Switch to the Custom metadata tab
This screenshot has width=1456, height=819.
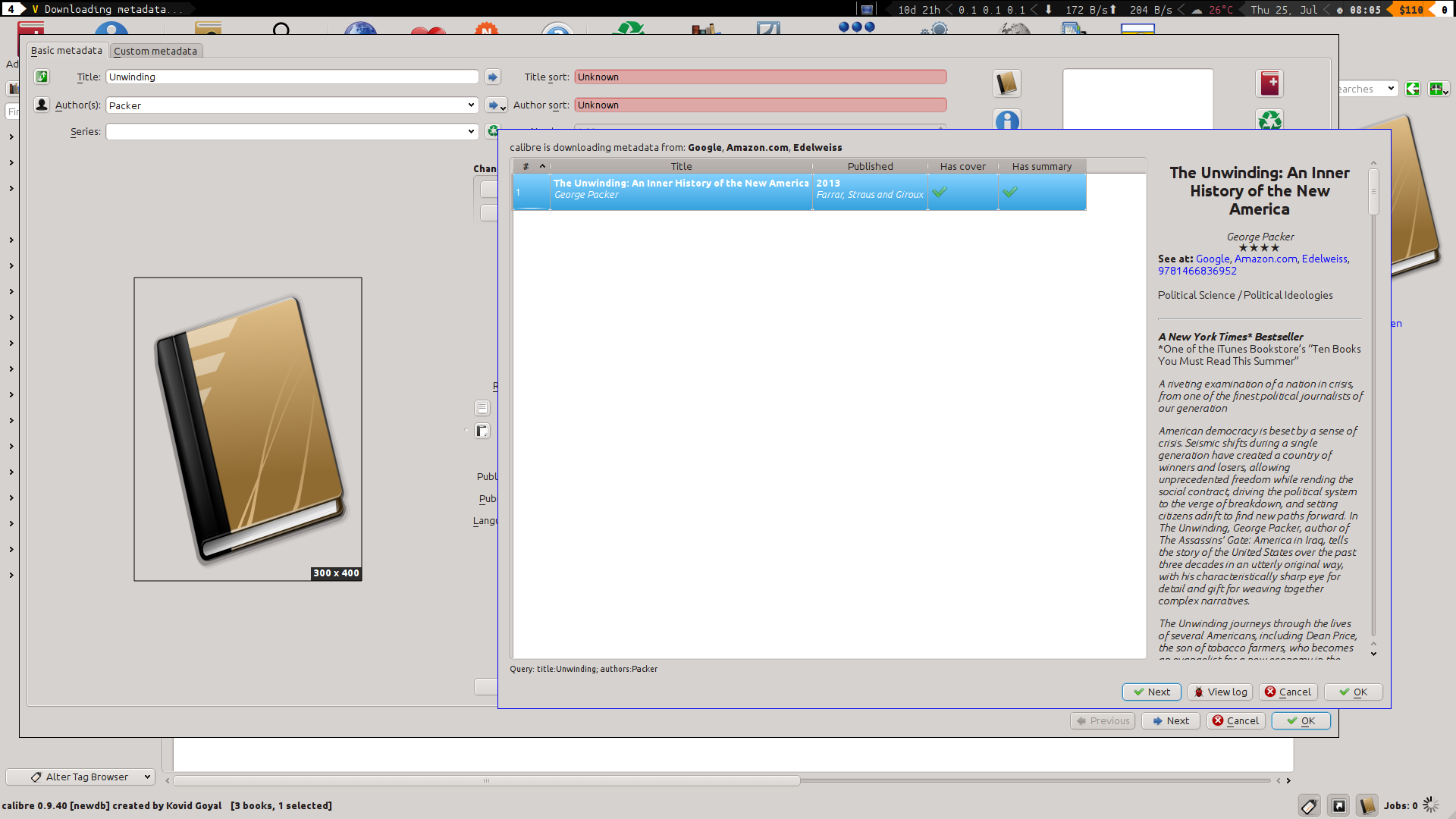tap(155, 51)
